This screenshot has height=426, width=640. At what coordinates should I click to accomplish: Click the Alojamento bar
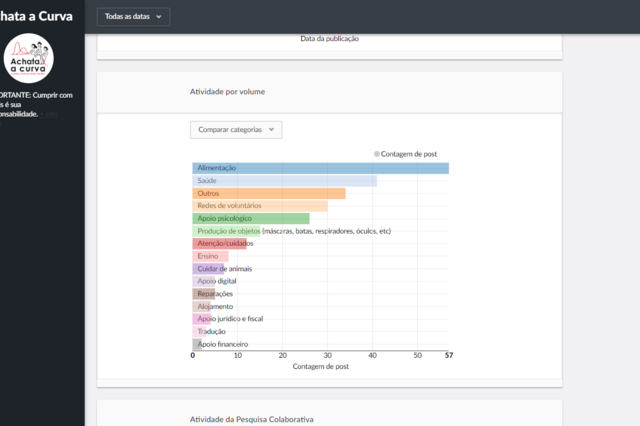point(201,306)
